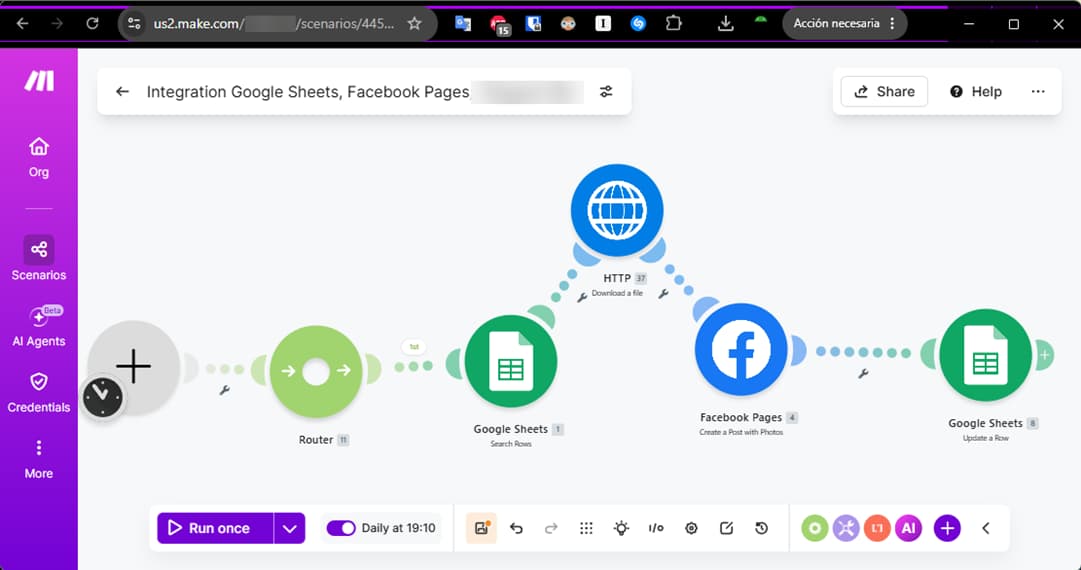Go to Org in the sidebar

[x=39, y=158]
